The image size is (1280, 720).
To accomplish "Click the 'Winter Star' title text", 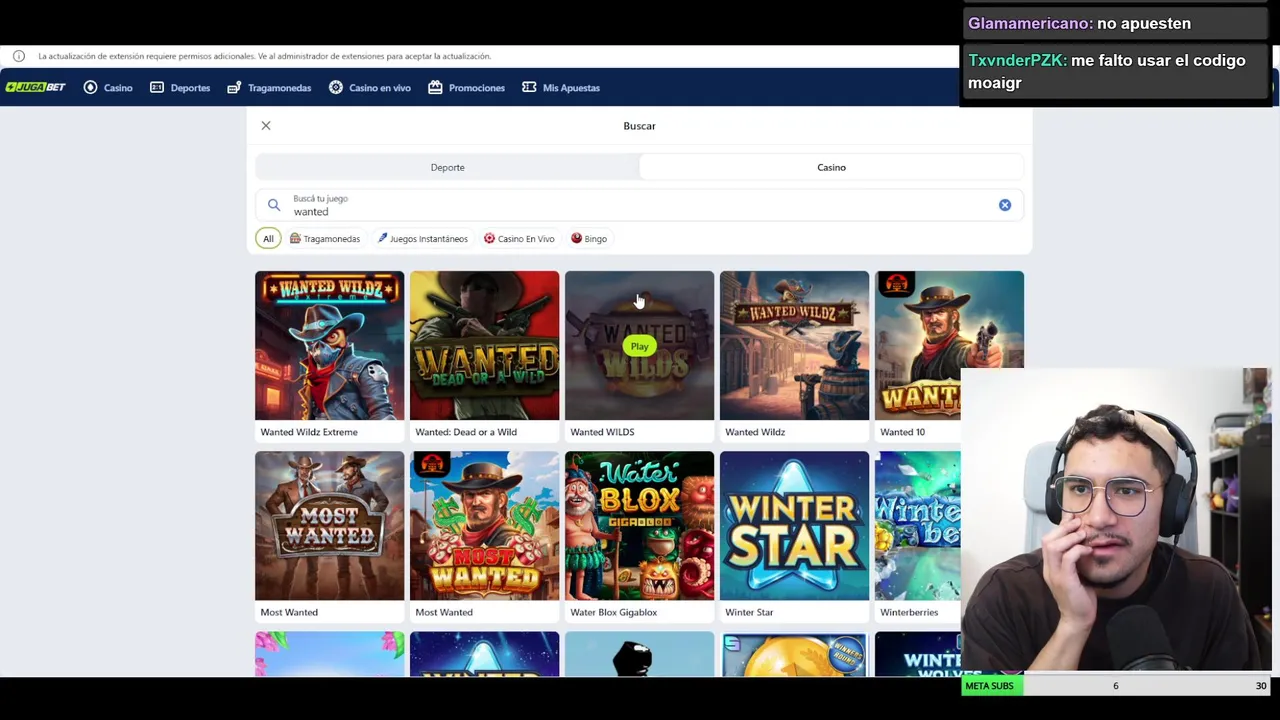I will 749,612.
